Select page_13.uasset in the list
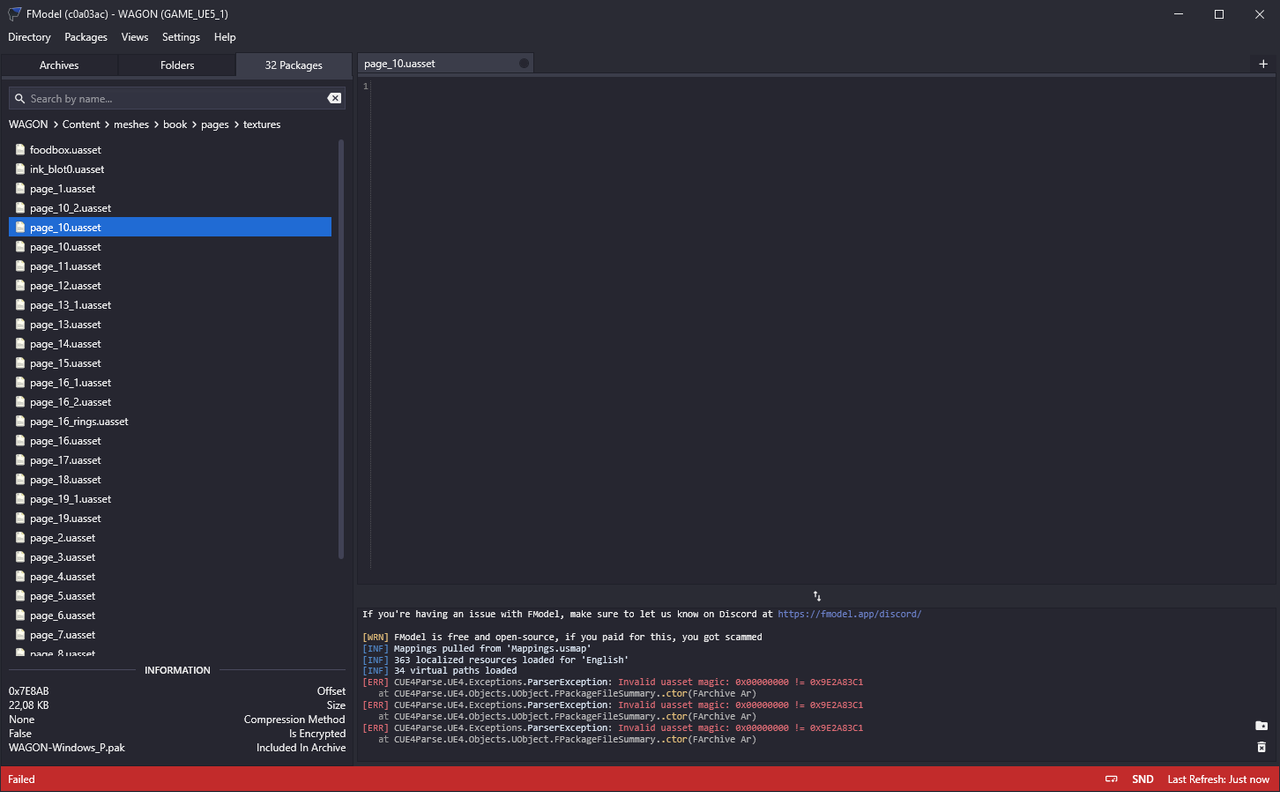This screenshot has height=792, width=1280. tap(170, 325)
